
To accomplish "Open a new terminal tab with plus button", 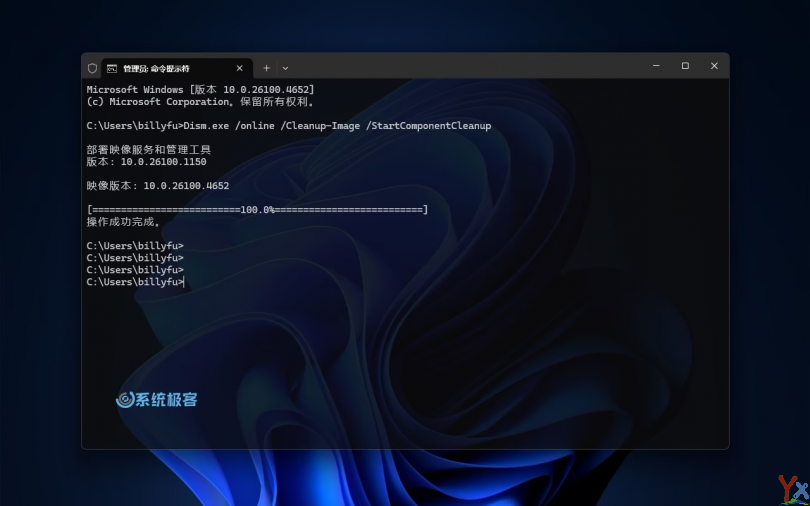I will coord(266,68).
